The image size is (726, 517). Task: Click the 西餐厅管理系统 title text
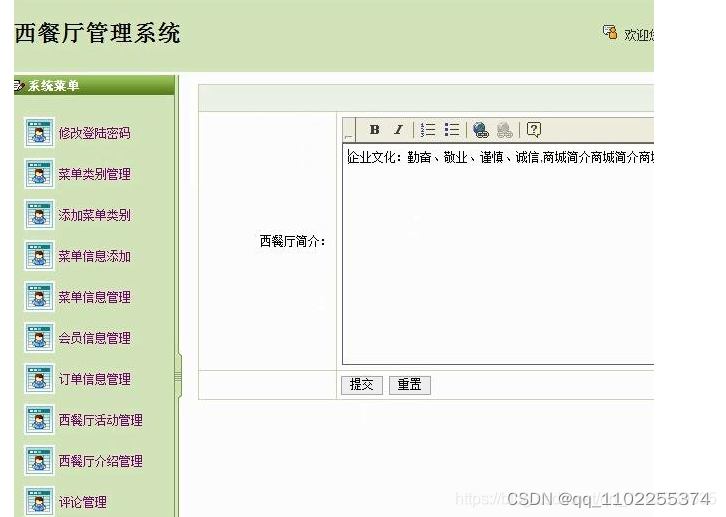coord(97,33)
